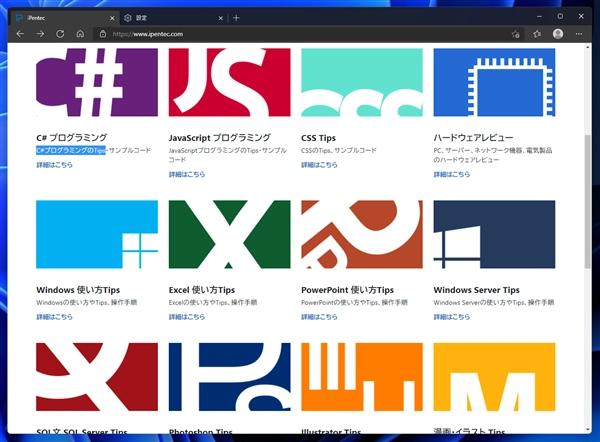Screen dimensions: 600x442
Task: Click 詳細はこちら under CSS Tips
Action: click(319, 165)
